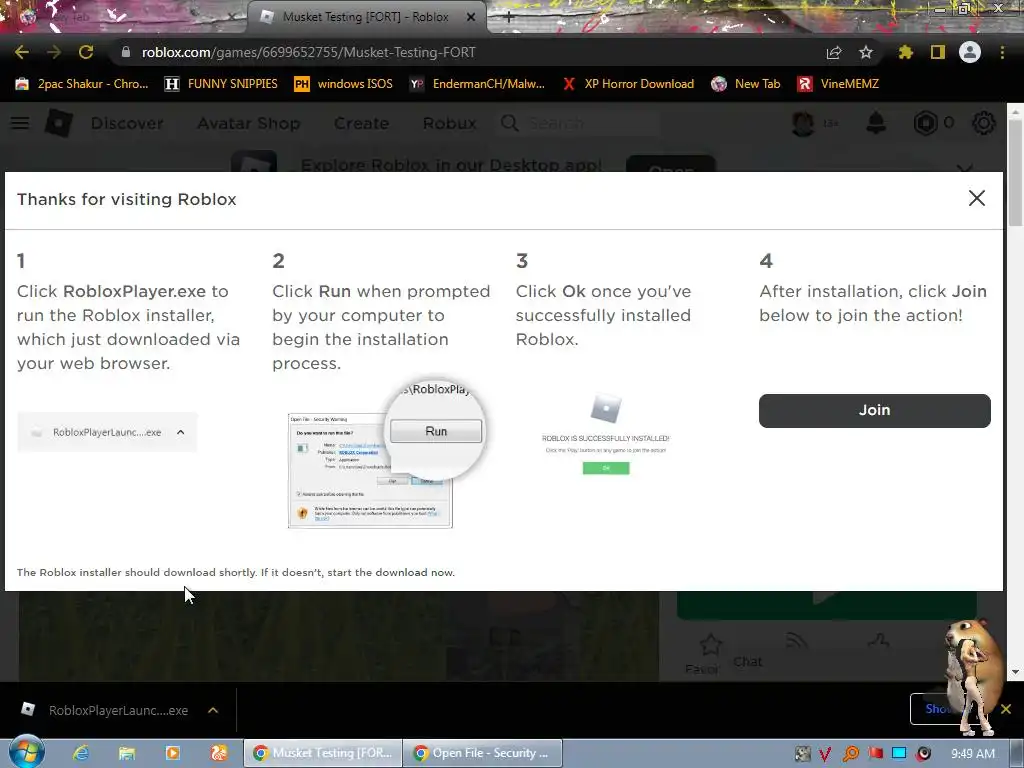Click the taskbar clock 9:49 AM
The width and height of the screenshot is (1024, 768).
[x=972, y=754]
